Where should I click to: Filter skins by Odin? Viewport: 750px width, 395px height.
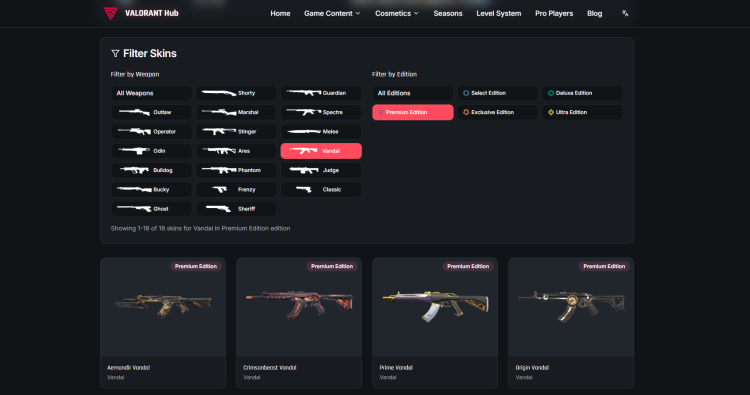152,151
